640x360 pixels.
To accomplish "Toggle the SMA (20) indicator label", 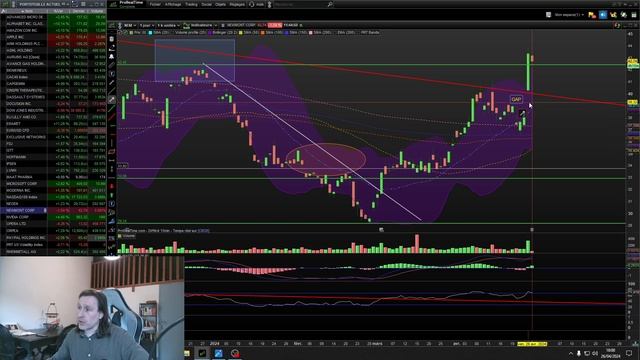I will (162, 32).
